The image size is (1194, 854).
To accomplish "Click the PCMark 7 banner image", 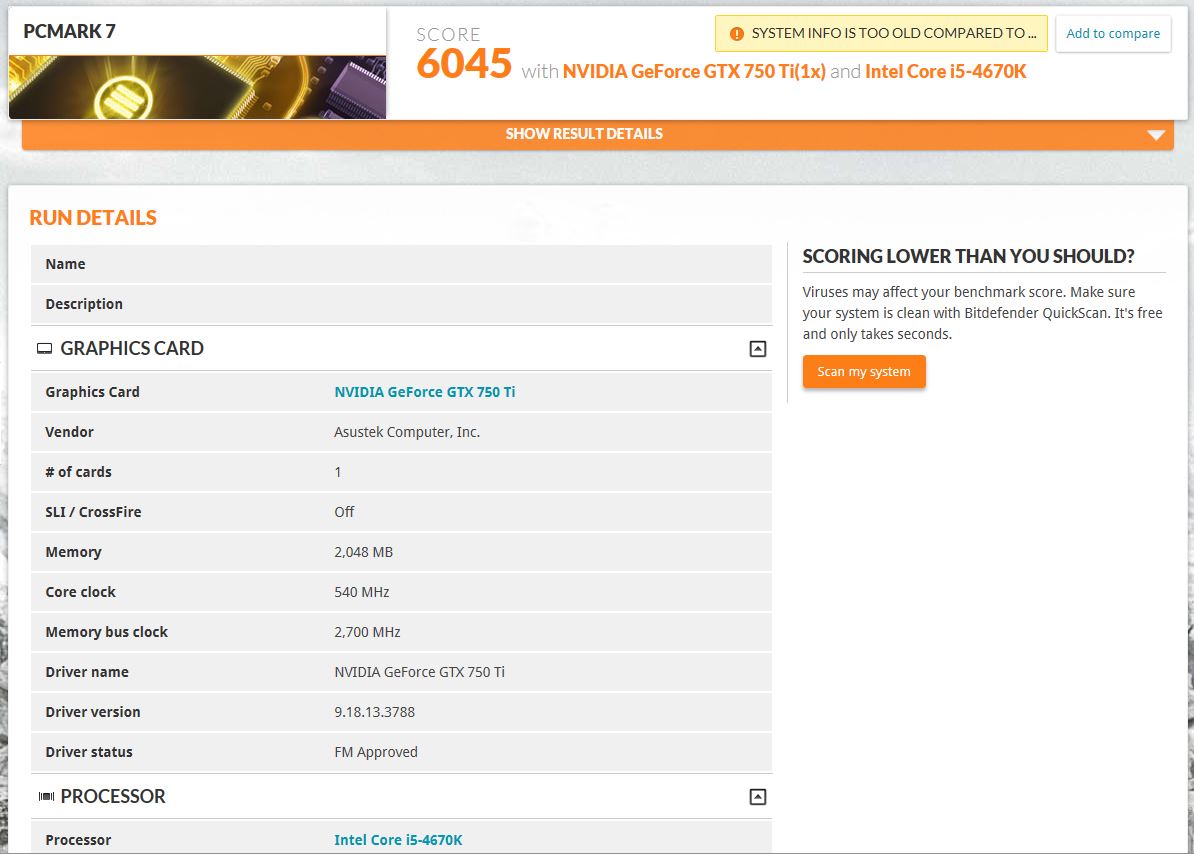I will [197, 87].
